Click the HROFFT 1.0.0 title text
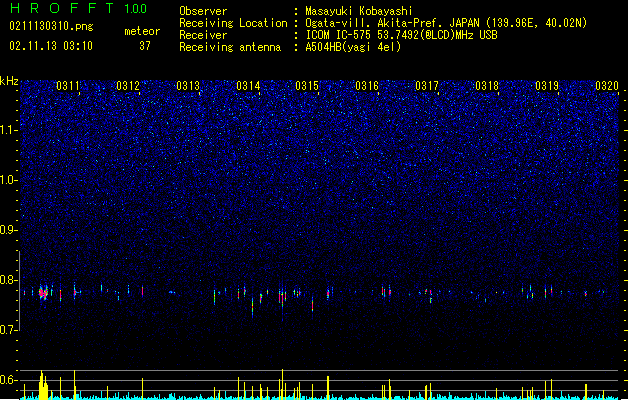Image resolution: width=629 pixels, height=400 pixels. (78, 8)
